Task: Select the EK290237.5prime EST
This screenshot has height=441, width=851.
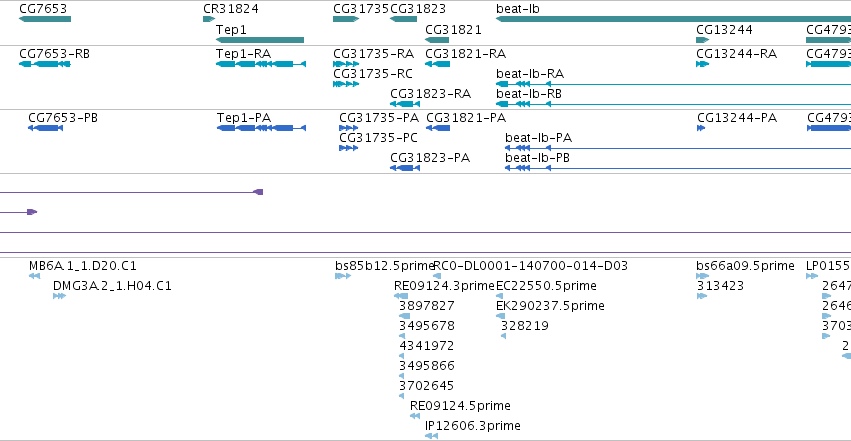Action: [x=500, y=316]
